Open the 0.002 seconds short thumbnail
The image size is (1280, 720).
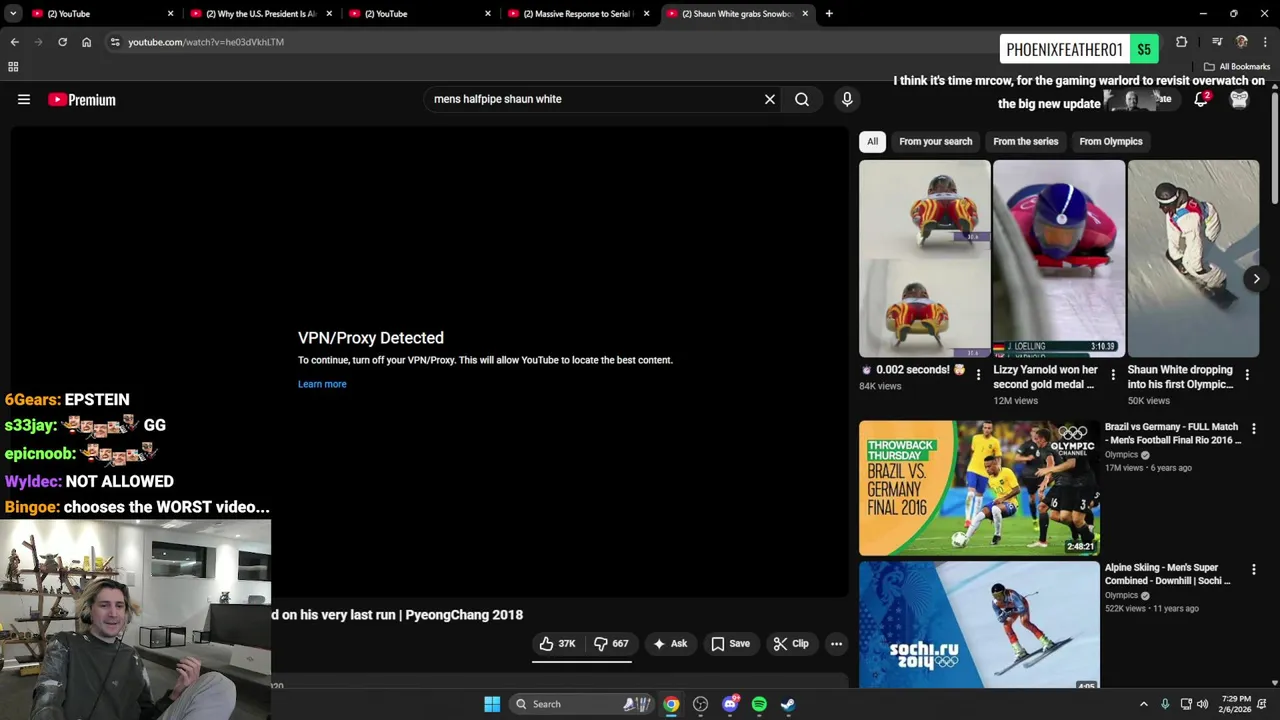click(924, 258)
